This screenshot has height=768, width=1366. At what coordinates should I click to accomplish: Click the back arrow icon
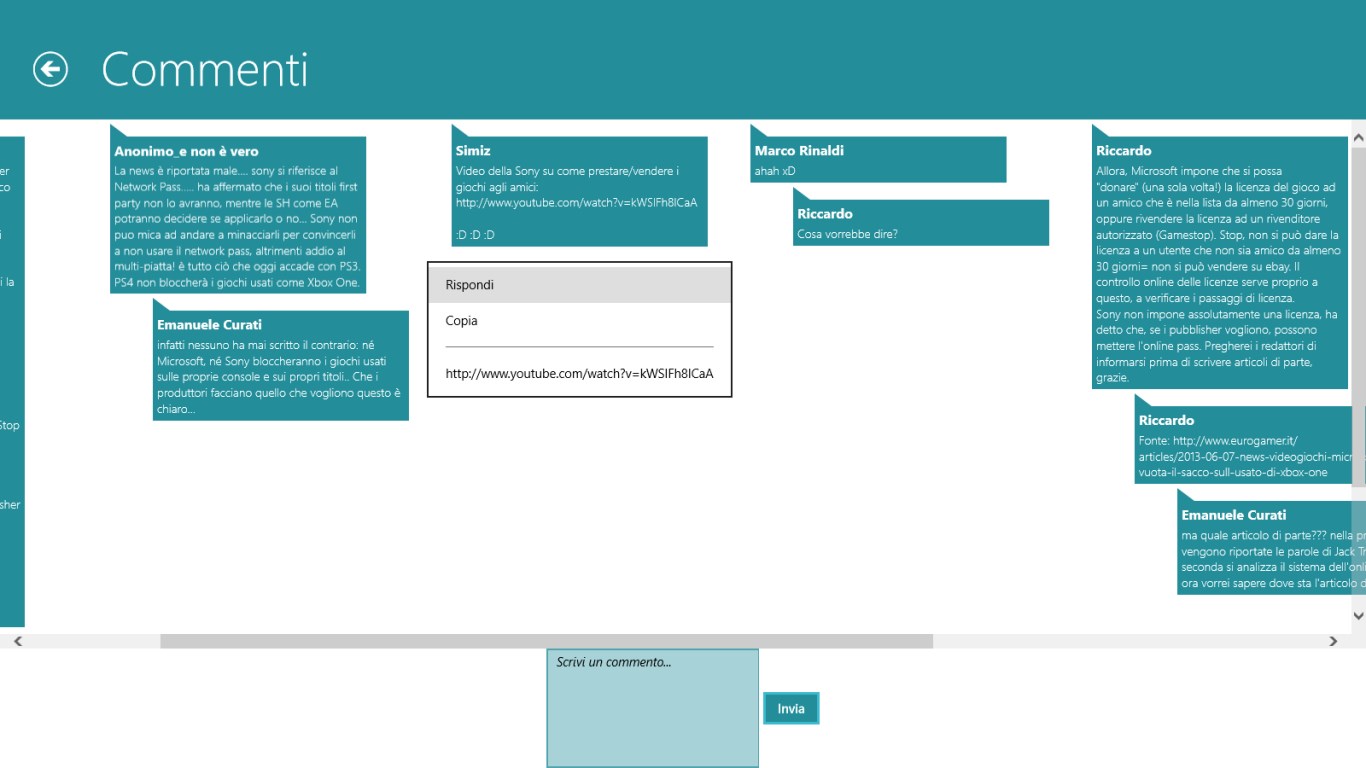point(50,69)
